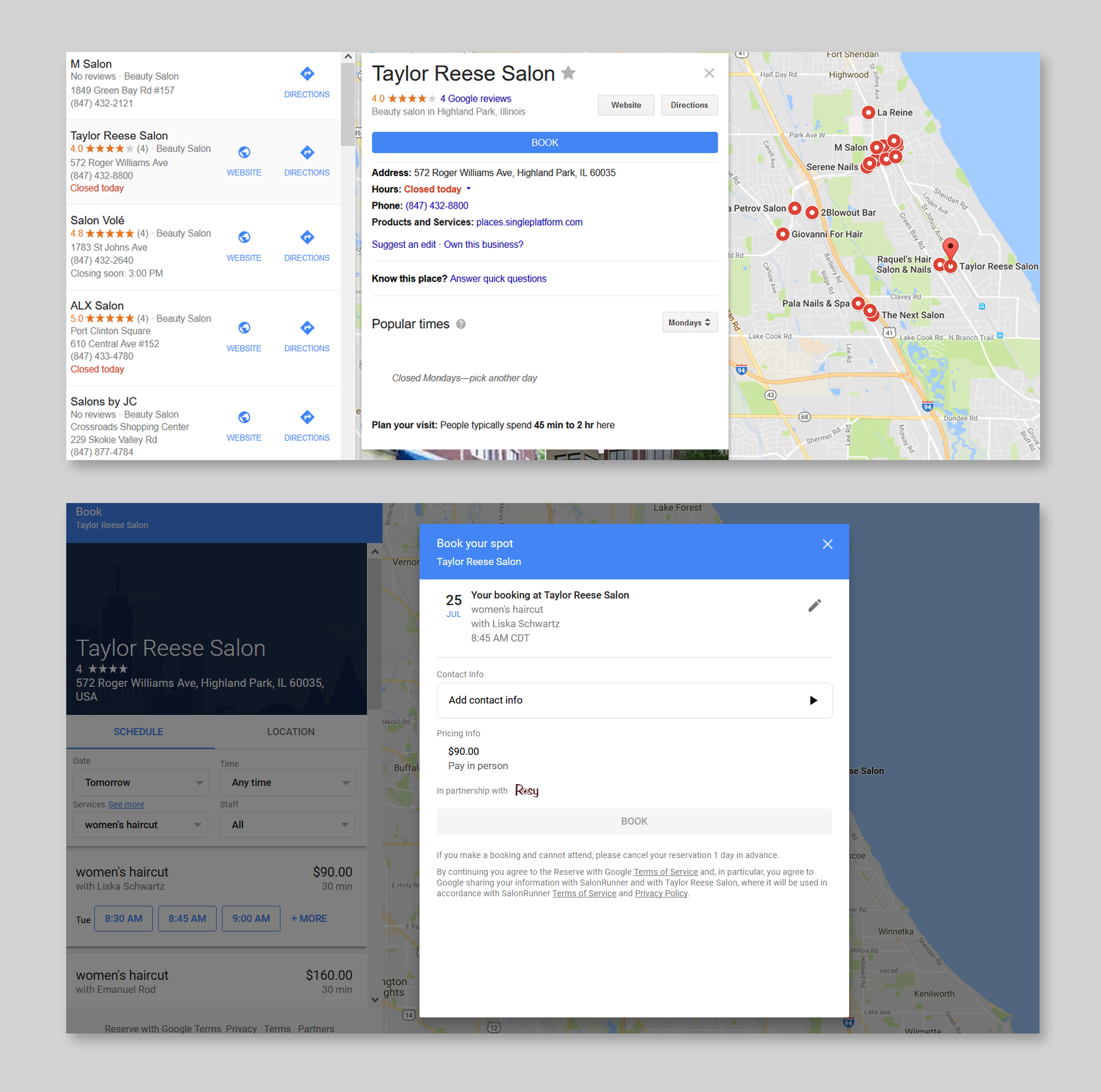
Task: Click the blue BOOK button on salon card
Action: (x=545, y=143)
